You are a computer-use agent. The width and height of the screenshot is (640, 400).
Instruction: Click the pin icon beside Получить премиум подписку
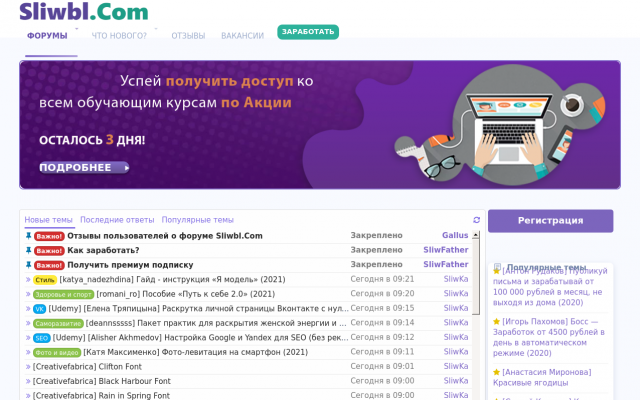pos(28,265)
